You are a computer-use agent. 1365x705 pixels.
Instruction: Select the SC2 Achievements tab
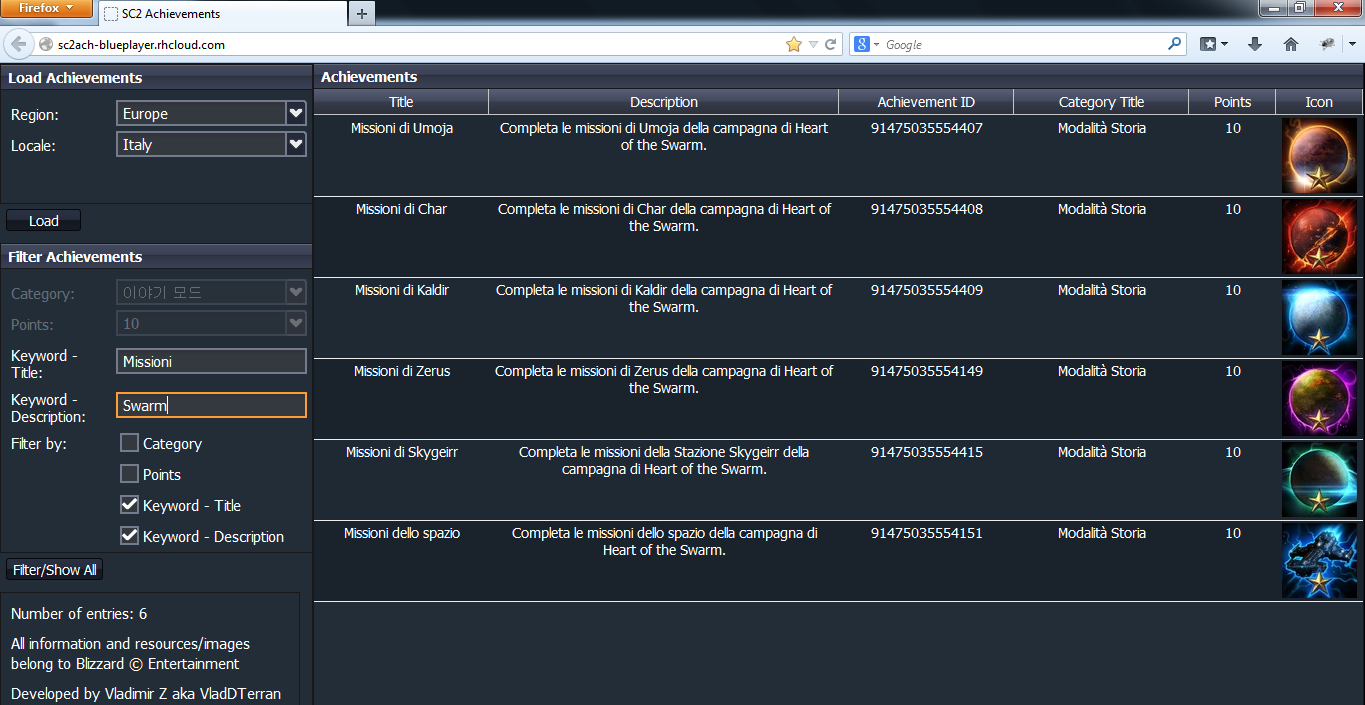coord(222,14)
